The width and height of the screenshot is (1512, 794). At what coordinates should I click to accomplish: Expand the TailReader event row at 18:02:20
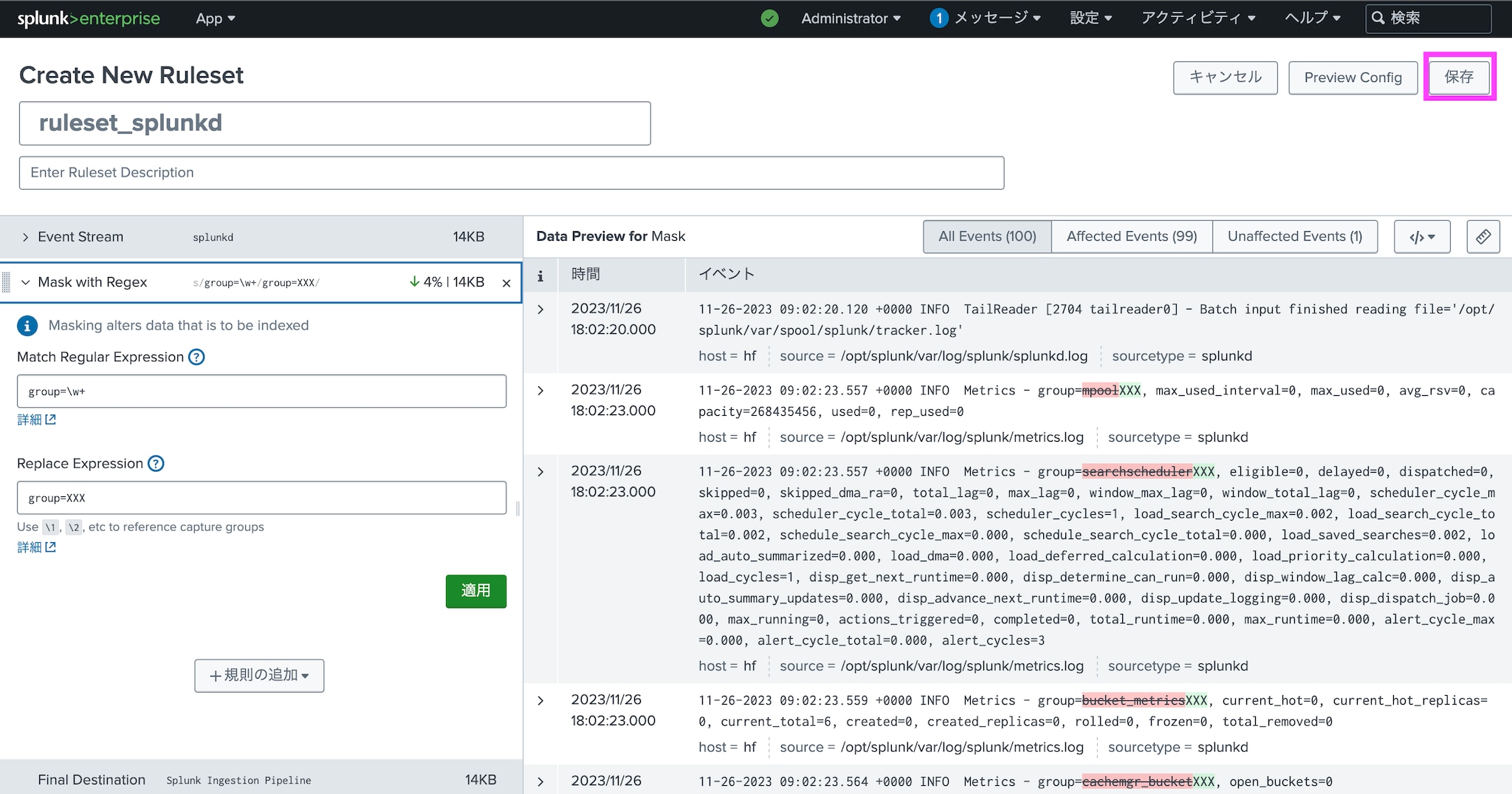point(540,309)
